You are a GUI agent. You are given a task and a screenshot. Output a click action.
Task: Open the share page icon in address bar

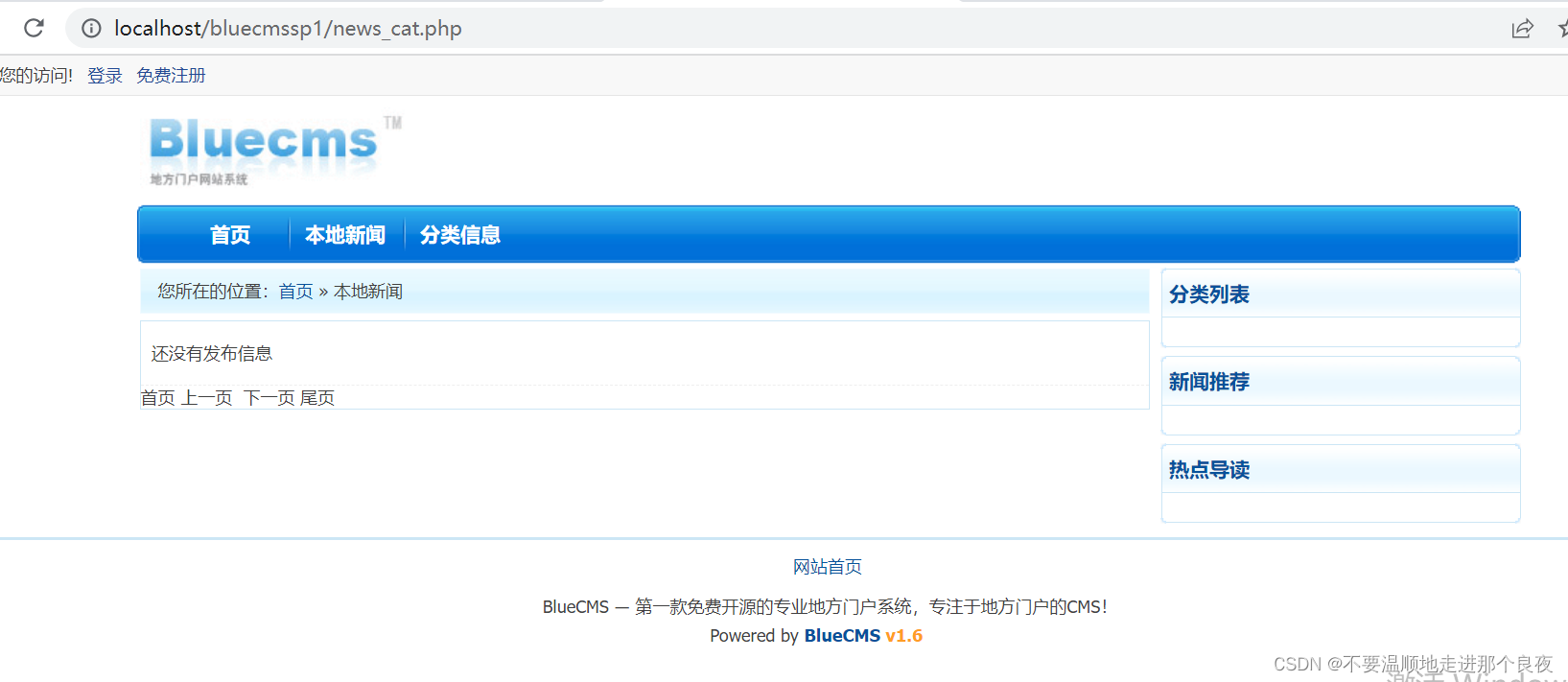pyautogui.click(x=1522, y=29)
